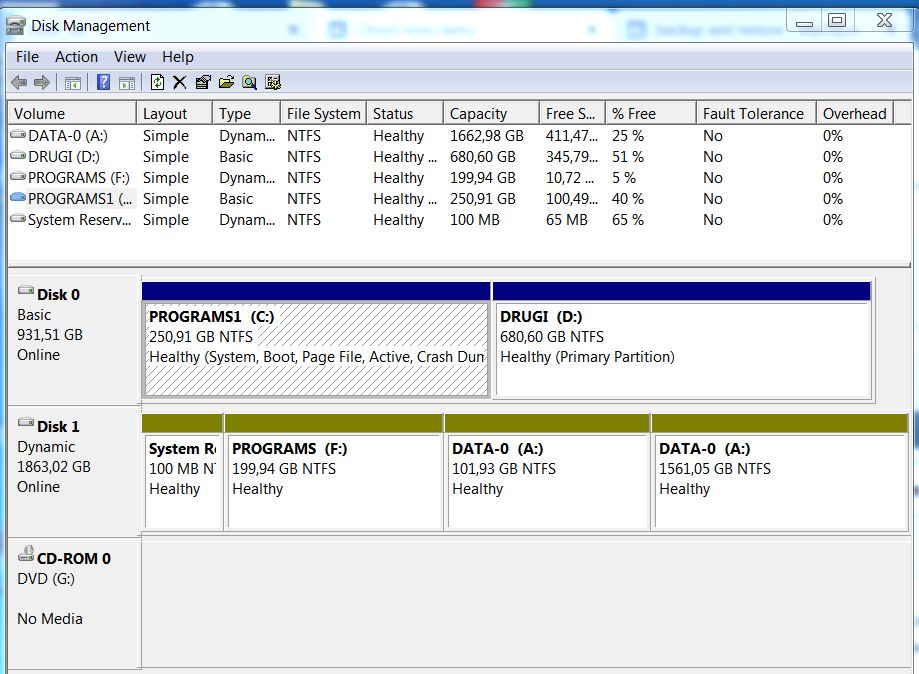The height and width of the screenshot is (674, 919).
Task: Open Properties using the toolbar icon
Action: coord(203,83)
